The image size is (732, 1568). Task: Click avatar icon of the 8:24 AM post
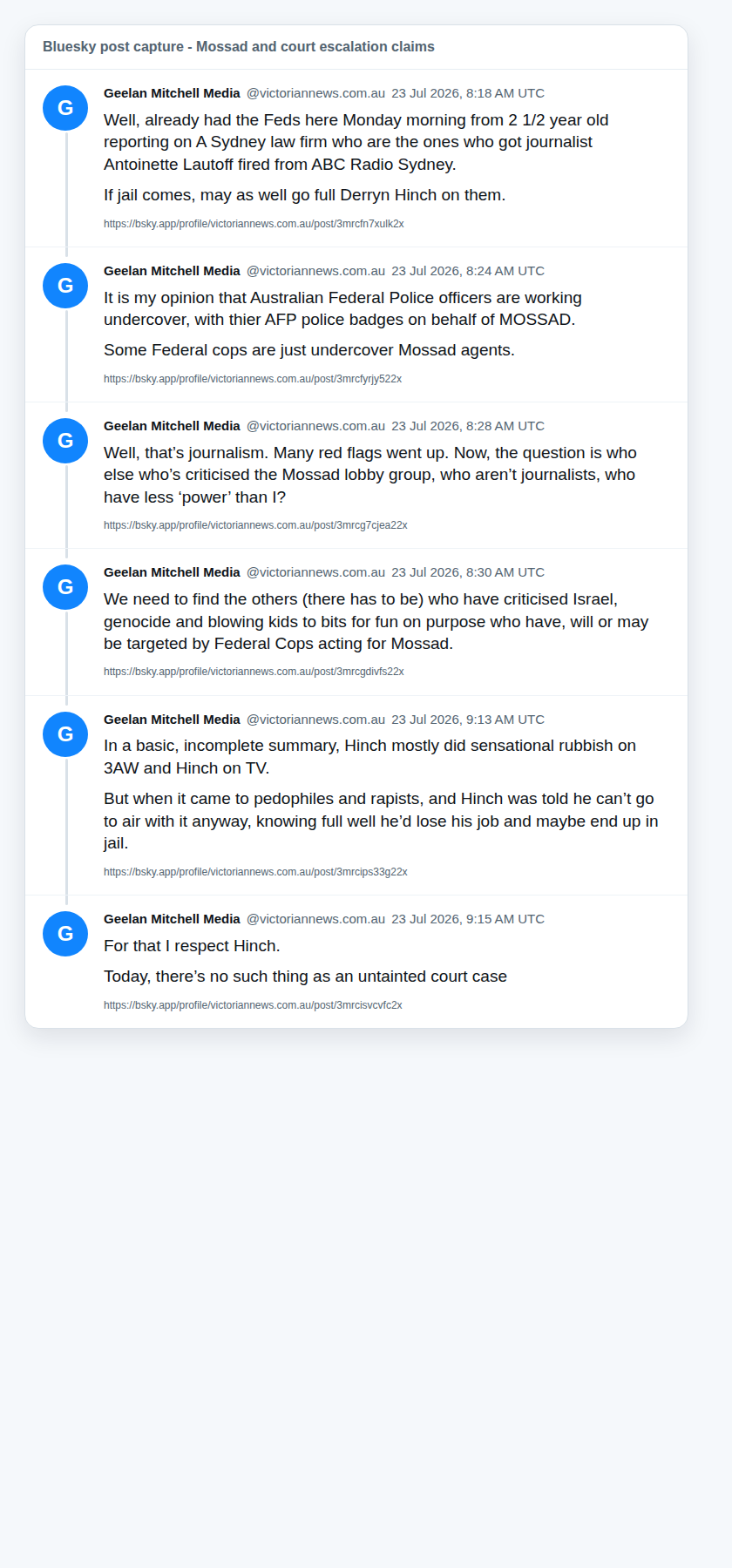coord(65,286)
